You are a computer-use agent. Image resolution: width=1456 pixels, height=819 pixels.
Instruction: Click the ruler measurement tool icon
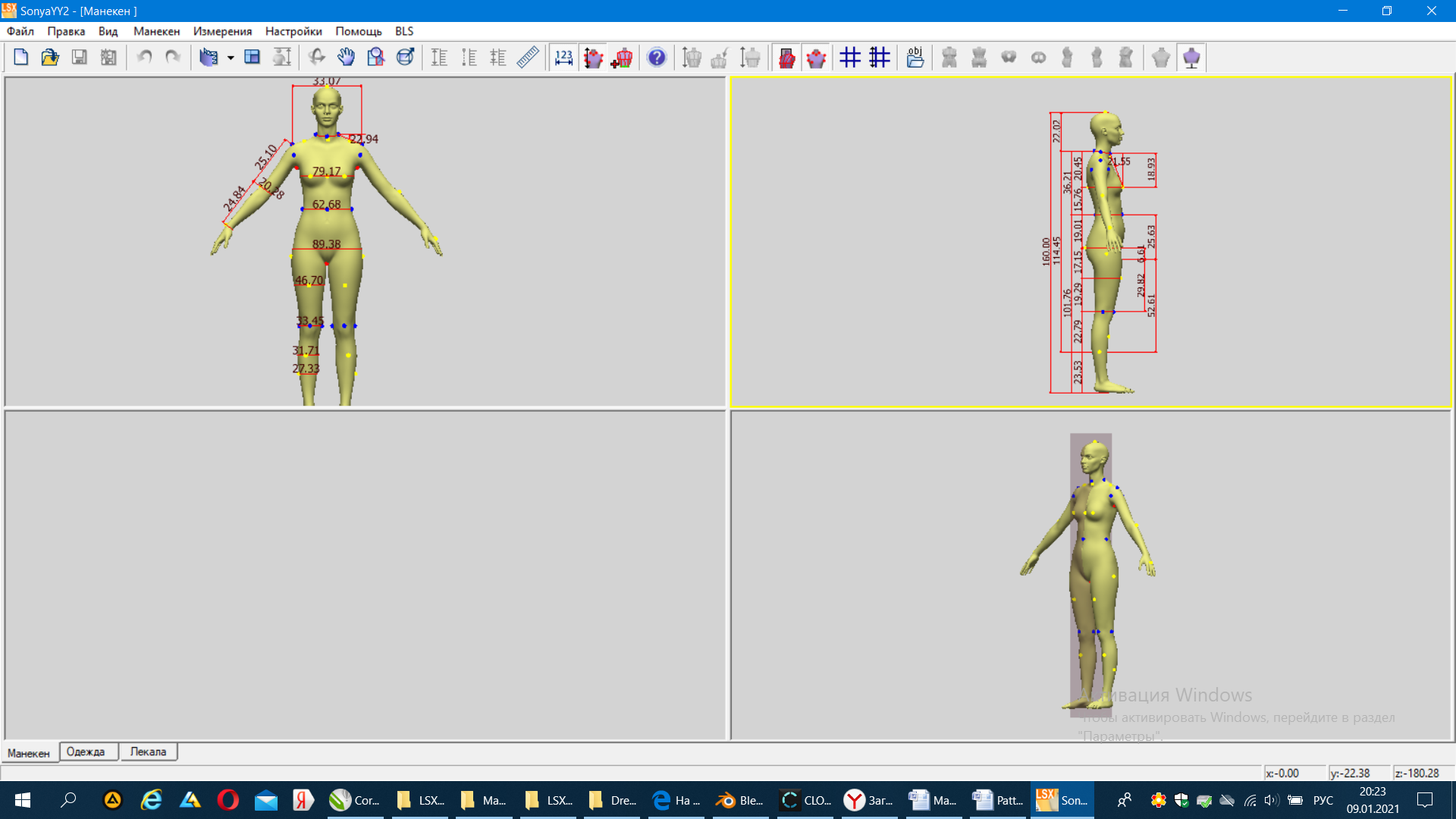pos(528,58)
